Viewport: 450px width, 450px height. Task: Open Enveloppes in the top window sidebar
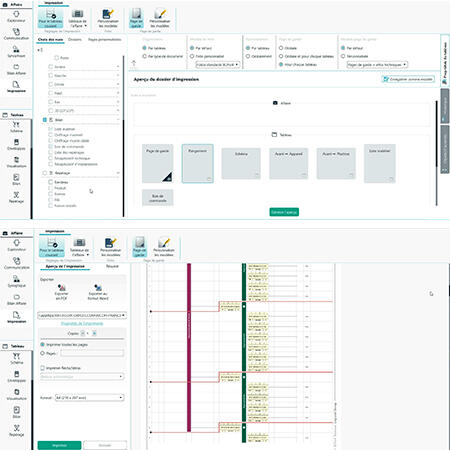click(x=16, y=145)
